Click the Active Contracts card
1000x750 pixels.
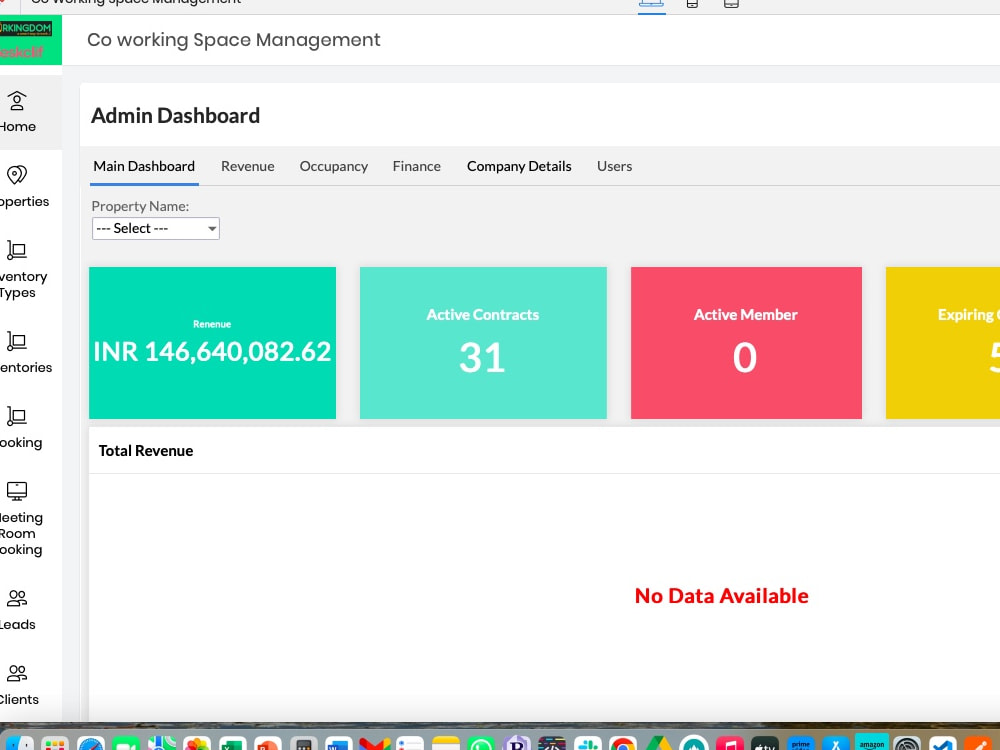click(483, 343)
